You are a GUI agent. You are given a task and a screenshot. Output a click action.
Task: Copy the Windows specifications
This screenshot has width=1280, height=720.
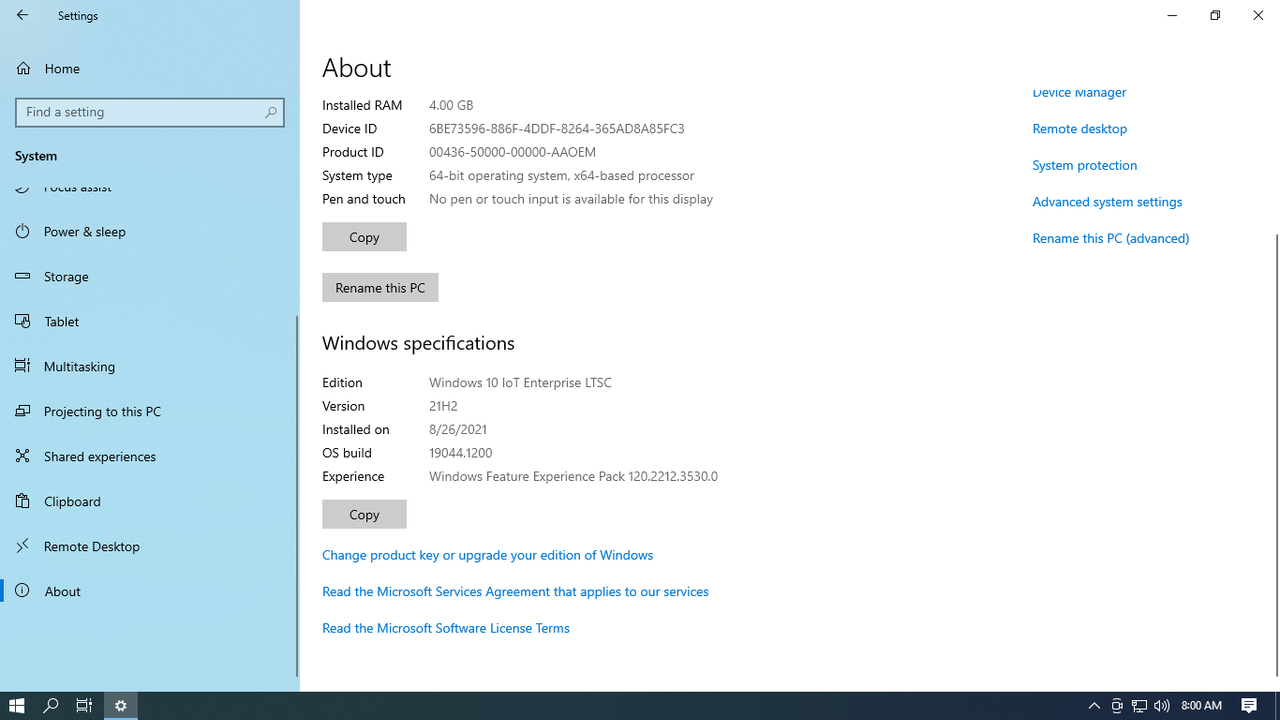pos(364,514)
